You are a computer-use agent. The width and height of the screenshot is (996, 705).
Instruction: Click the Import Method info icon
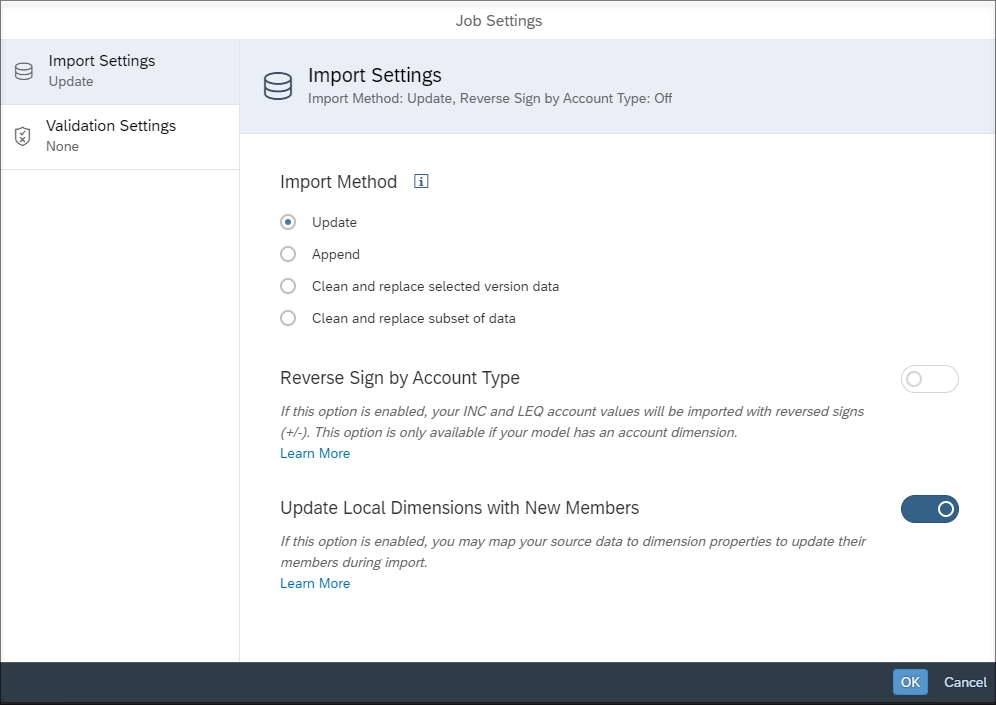pos(421,181)
